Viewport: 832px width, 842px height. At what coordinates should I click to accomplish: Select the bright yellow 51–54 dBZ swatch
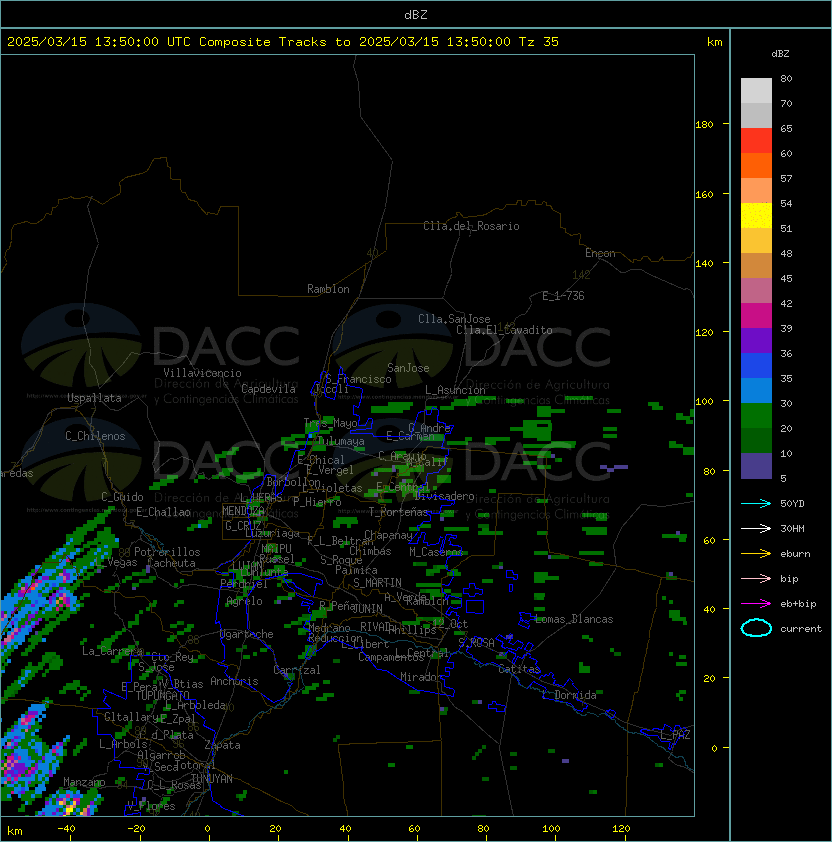tap(756, 216)
